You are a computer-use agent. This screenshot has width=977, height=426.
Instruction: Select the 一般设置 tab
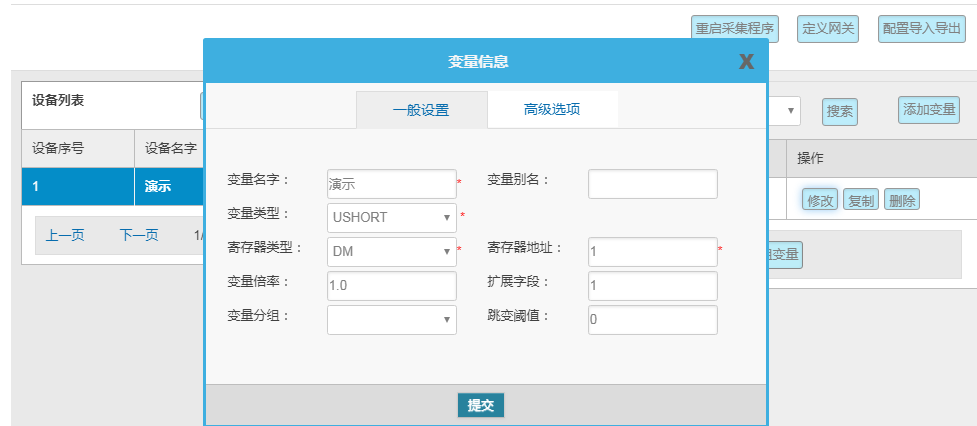pyautogui.click(x=421, y=110)
